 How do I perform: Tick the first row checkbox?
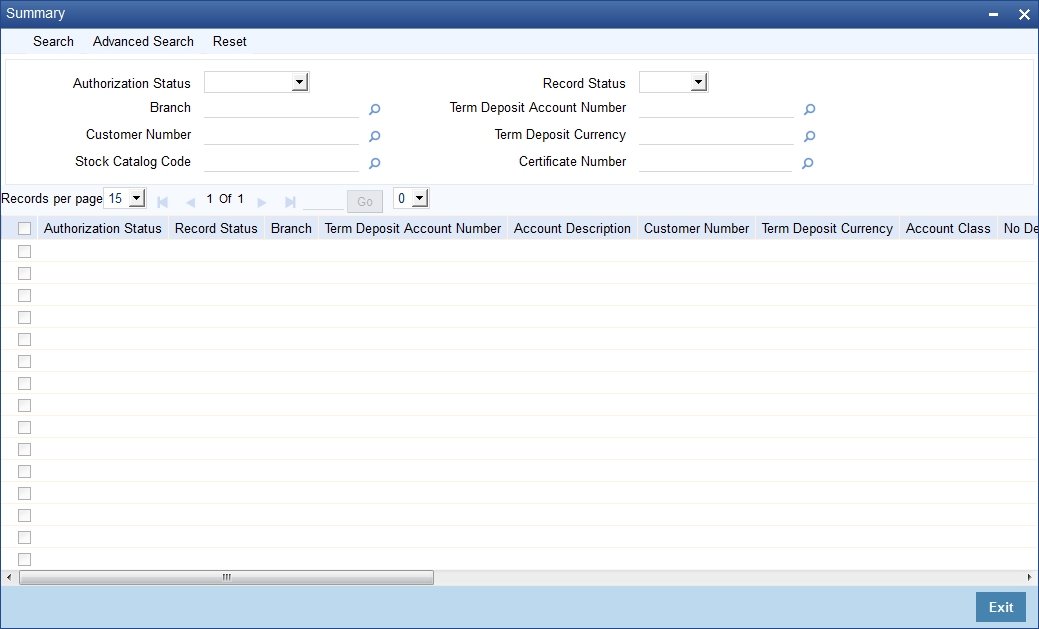point(25,251)
